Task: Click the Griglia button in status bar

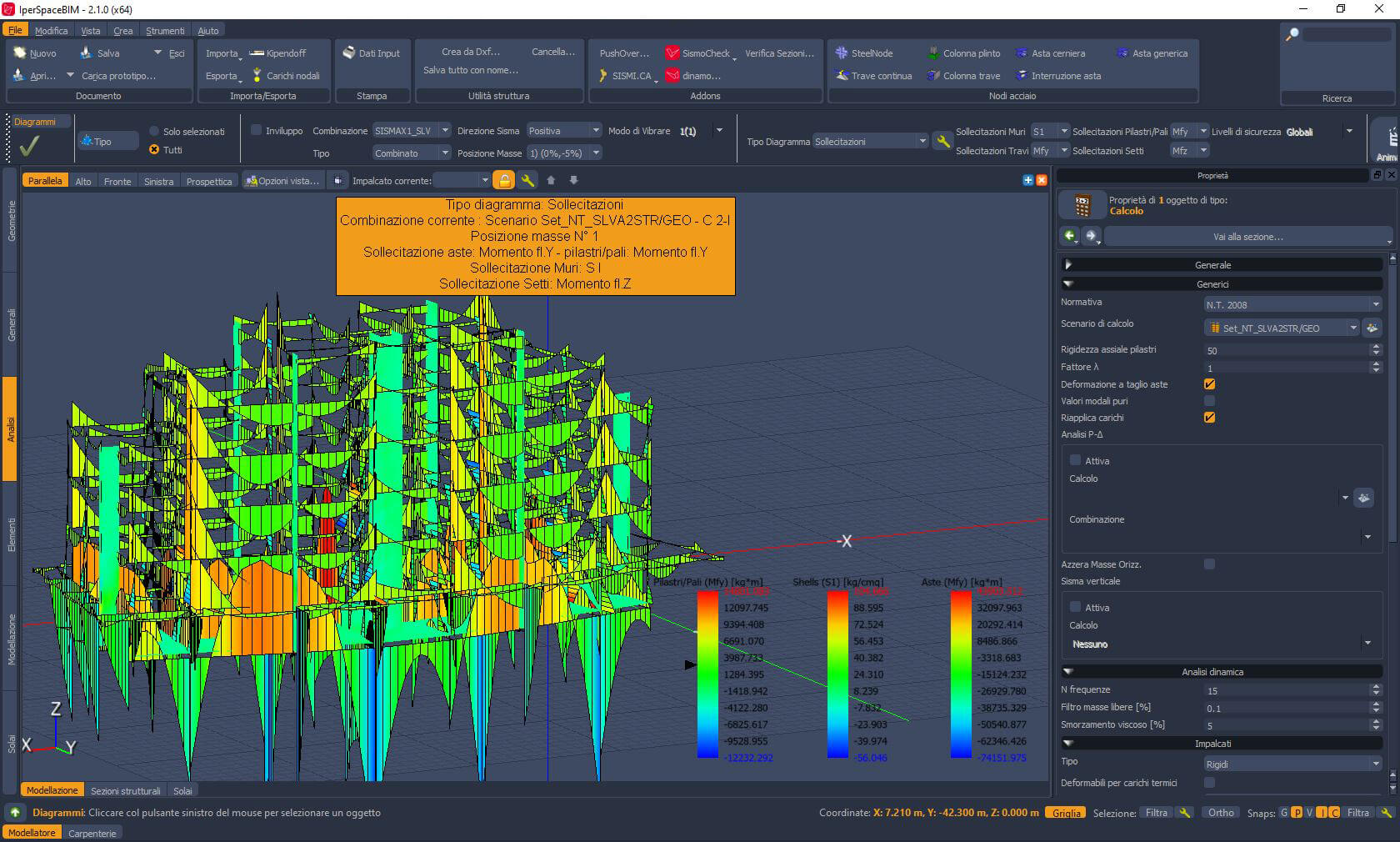Action: pyautogui.click(x=1066, y=813)
